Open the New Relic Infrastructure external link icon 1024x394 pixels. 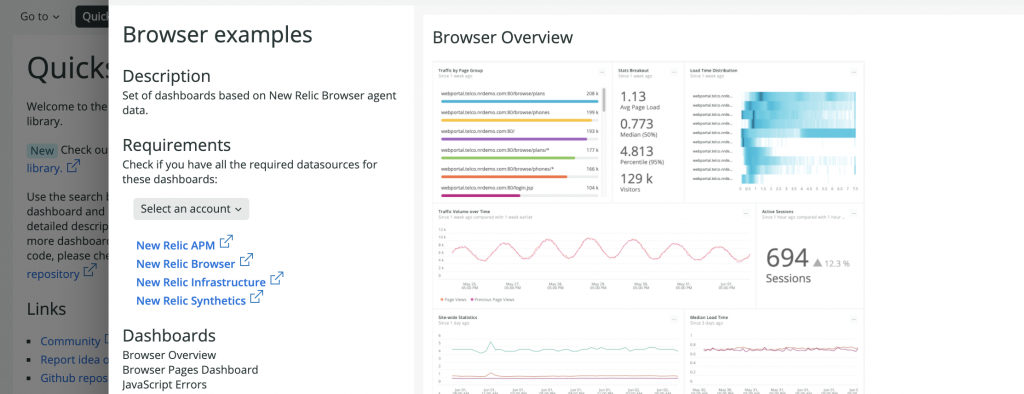tap(277, 278)
